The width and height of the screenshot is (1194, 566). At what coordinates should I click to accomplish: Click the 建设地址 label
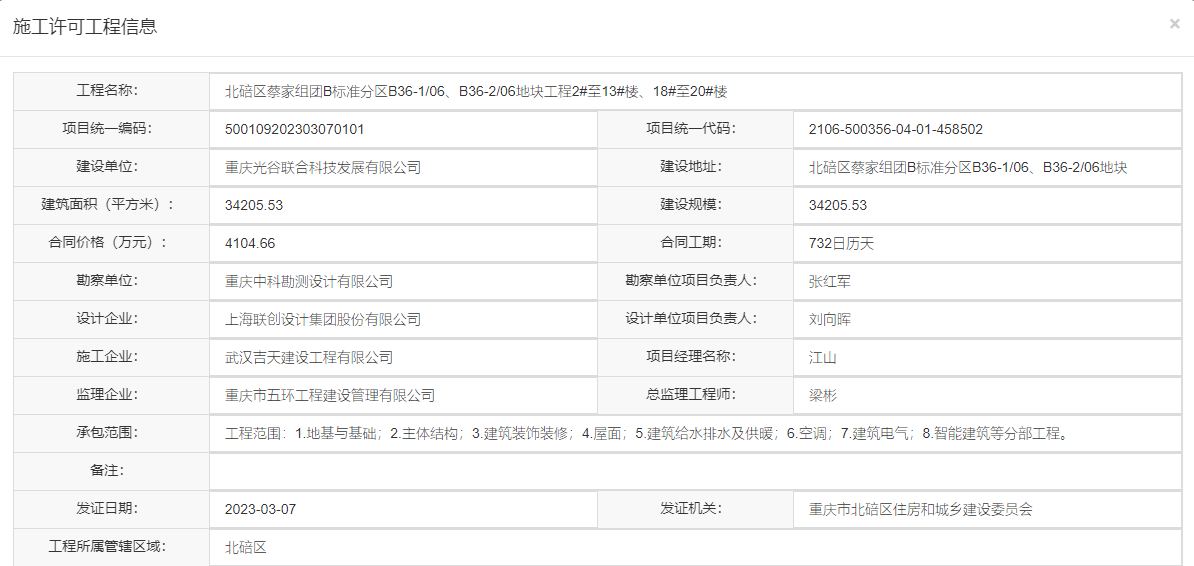click(x=691, y=166)
